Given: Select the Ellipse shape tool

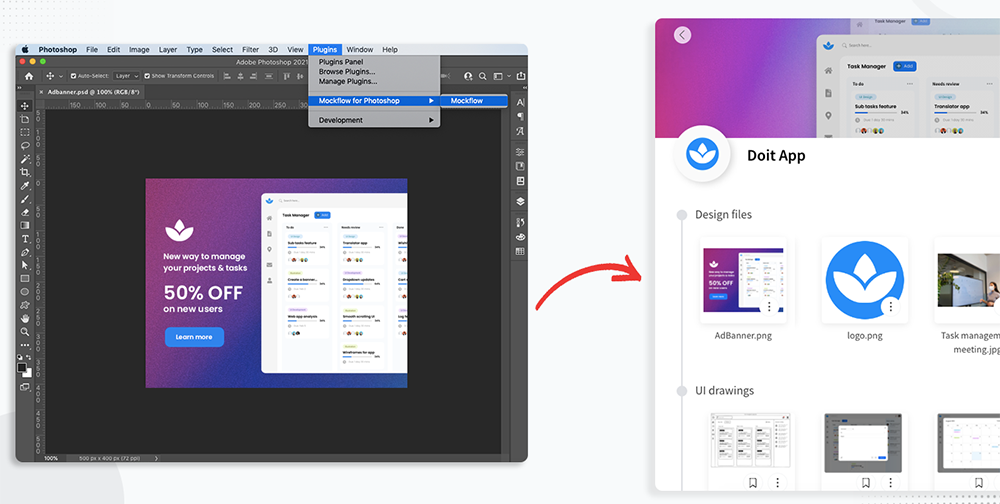Looking at the screenshot, I should click(25, 292).
